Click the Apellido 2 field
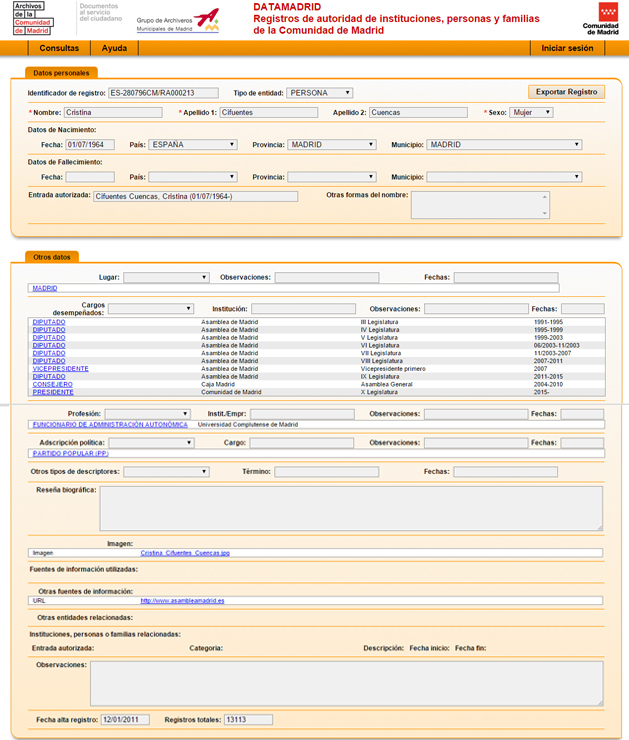The width and height of the screenshot is (629, 740). [x=418, y=112]
